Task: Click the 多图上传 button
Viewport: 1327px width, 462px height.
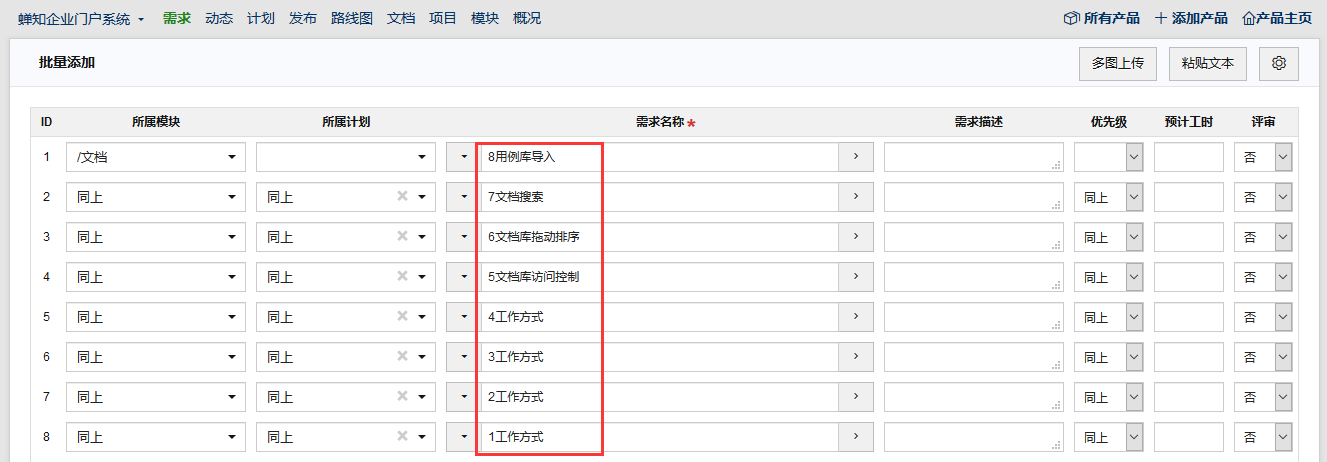Action: pos(1117,63)
